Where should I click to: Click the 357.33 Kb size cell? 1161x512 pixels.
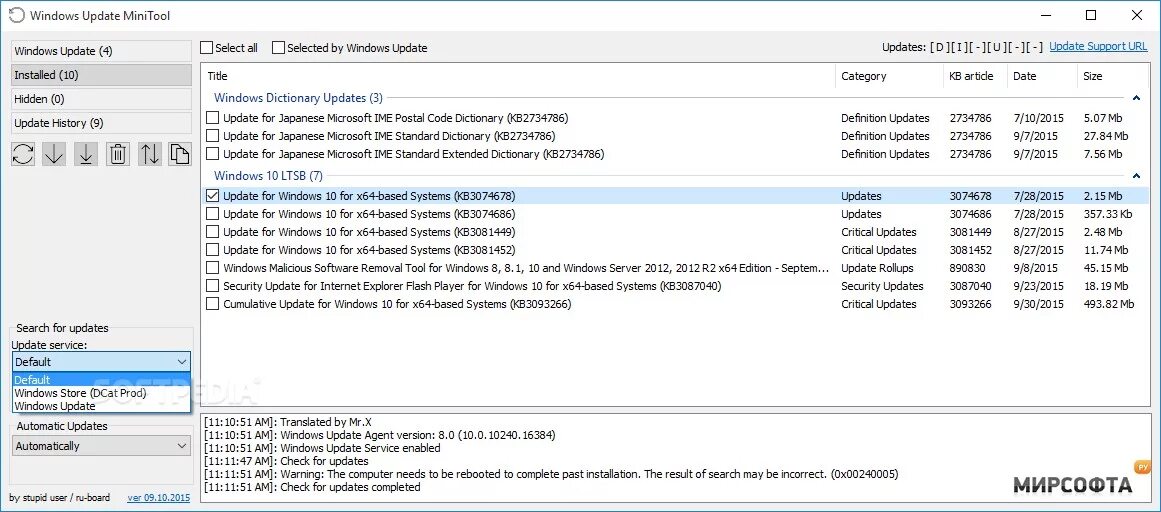pos(1107,213)
